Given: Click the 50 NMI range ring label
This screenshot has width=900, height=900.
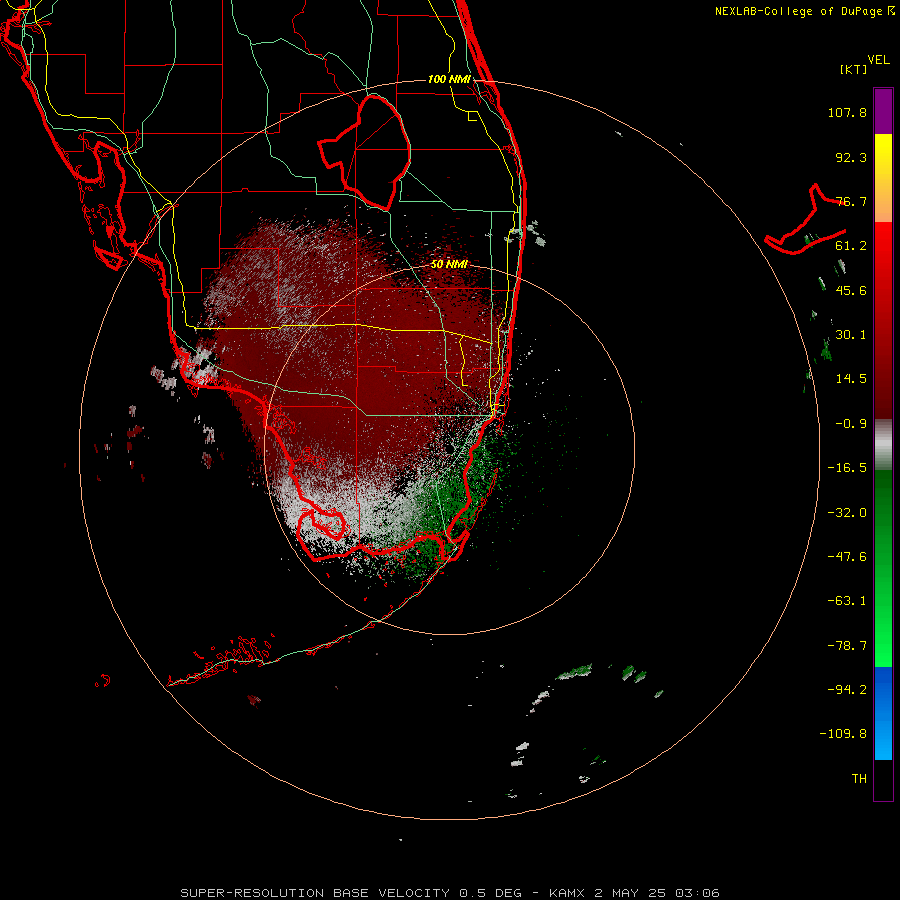Looking at the screenshot, I should (449, 264).
